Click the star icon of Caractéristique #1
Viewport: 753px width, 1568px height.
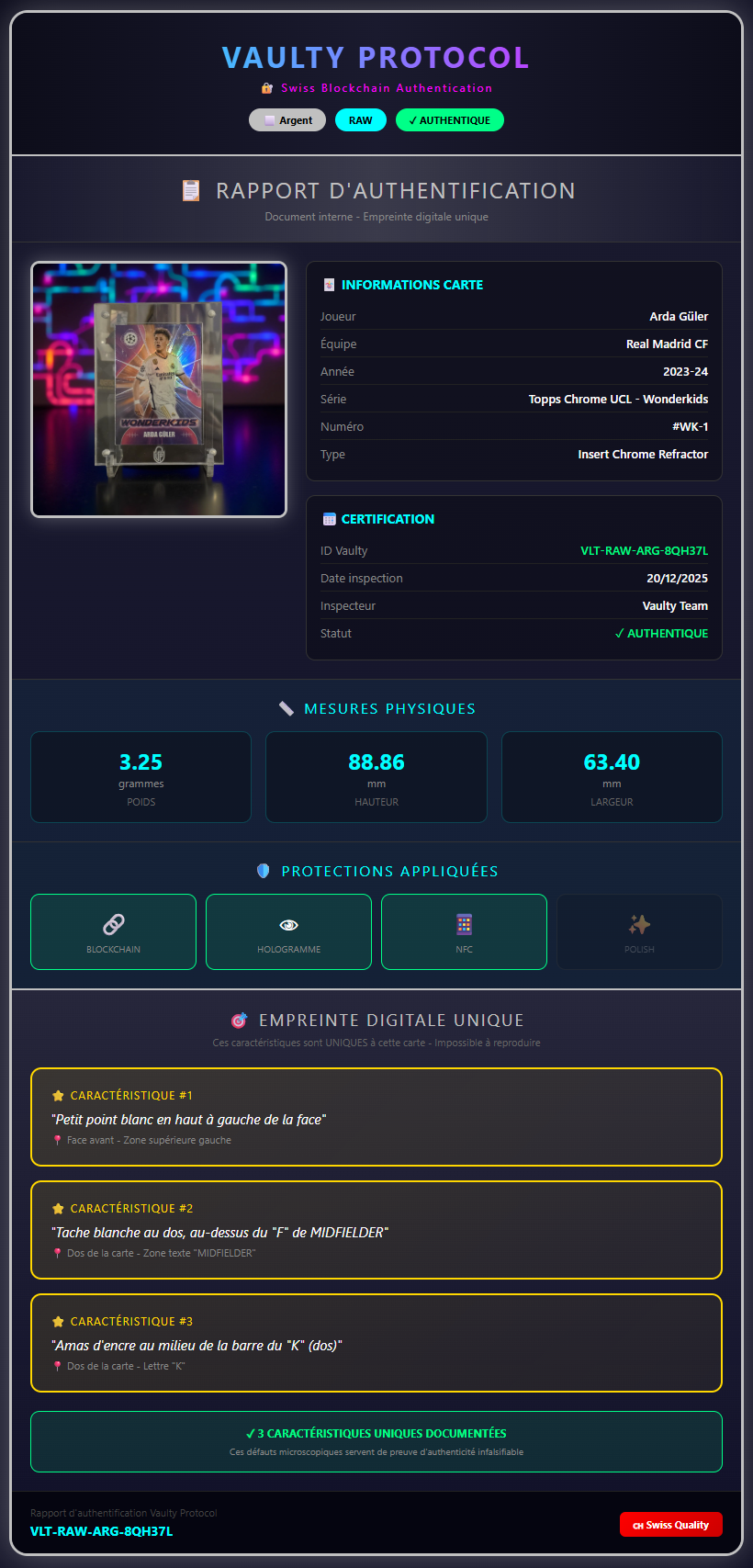58,1096
